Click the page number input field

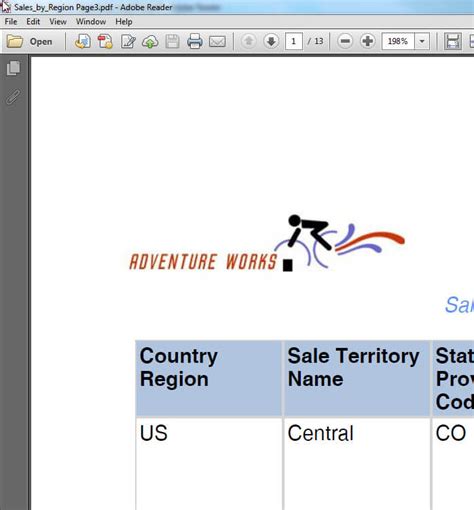click(294, 41)
